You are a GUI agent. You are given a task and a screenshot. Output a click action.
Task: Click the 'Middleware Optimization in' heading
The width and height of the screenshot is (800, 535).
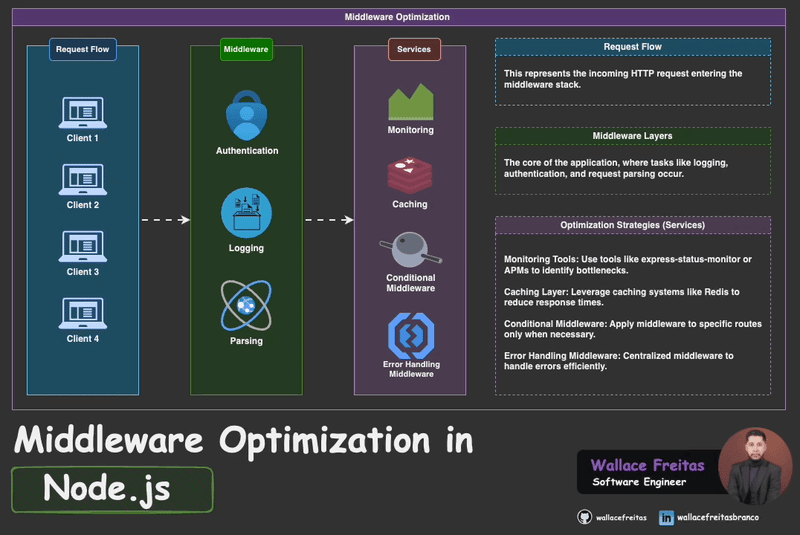[244, 440]
